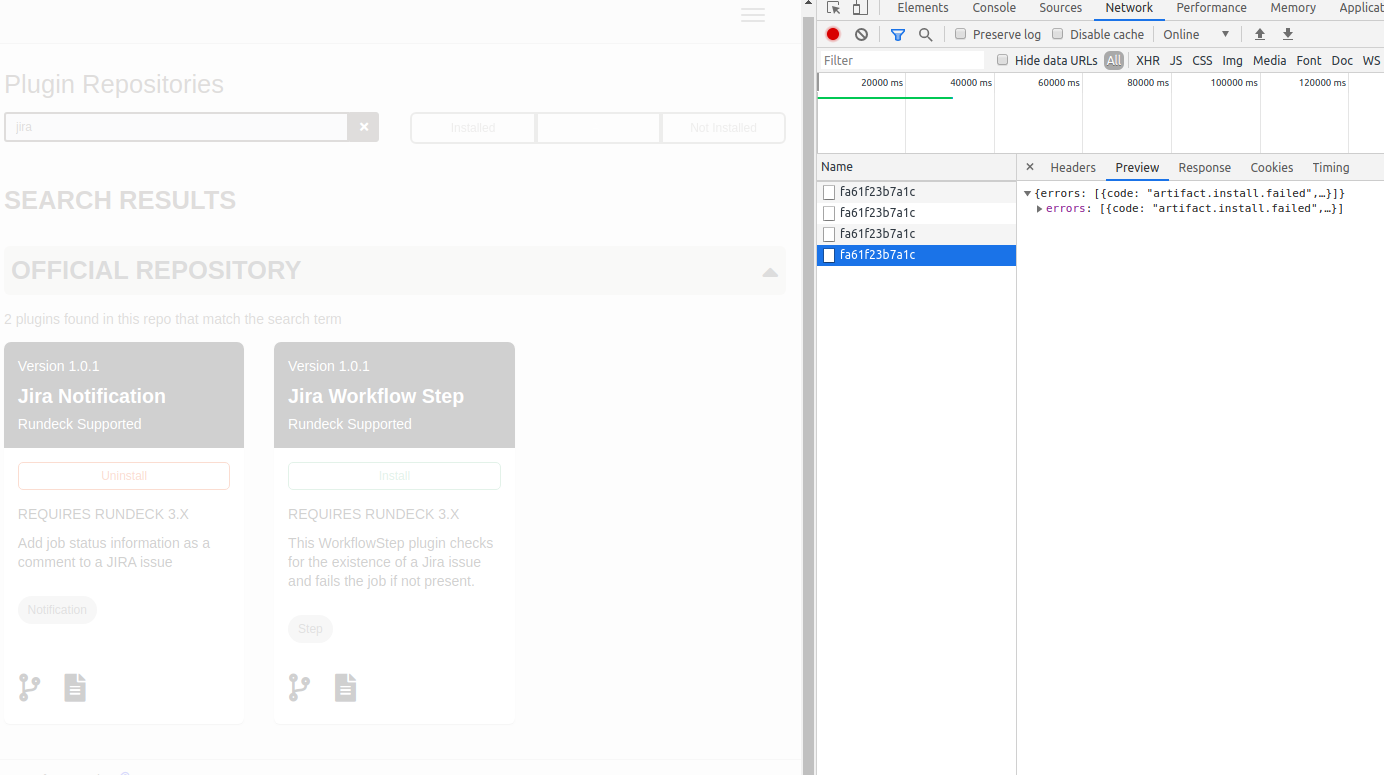Clear the jira search field
This screenshot has height=775, width=1384.
(x=363, y=126)
